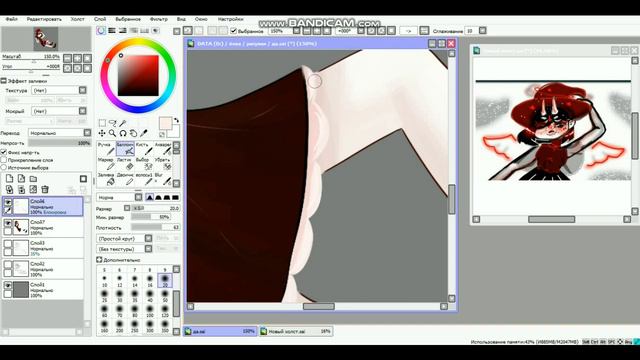Enable the Прикрепление слоя checkbox
Screen dimensions: 640x360
click(x=4, y=160)
